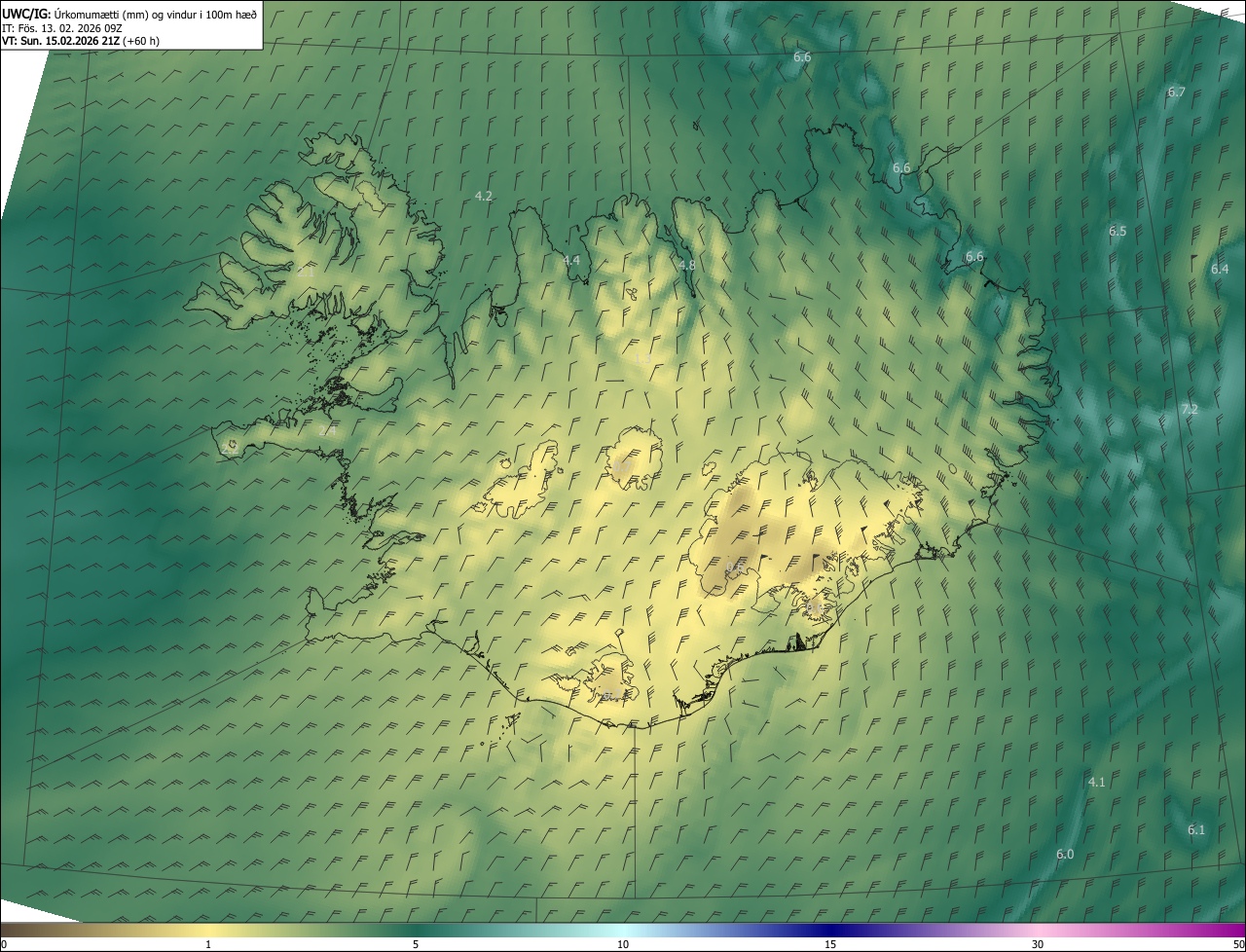Select the 'IT: Fös. 13. 02. 2026 09Z' line

click(x=62, y=27)
